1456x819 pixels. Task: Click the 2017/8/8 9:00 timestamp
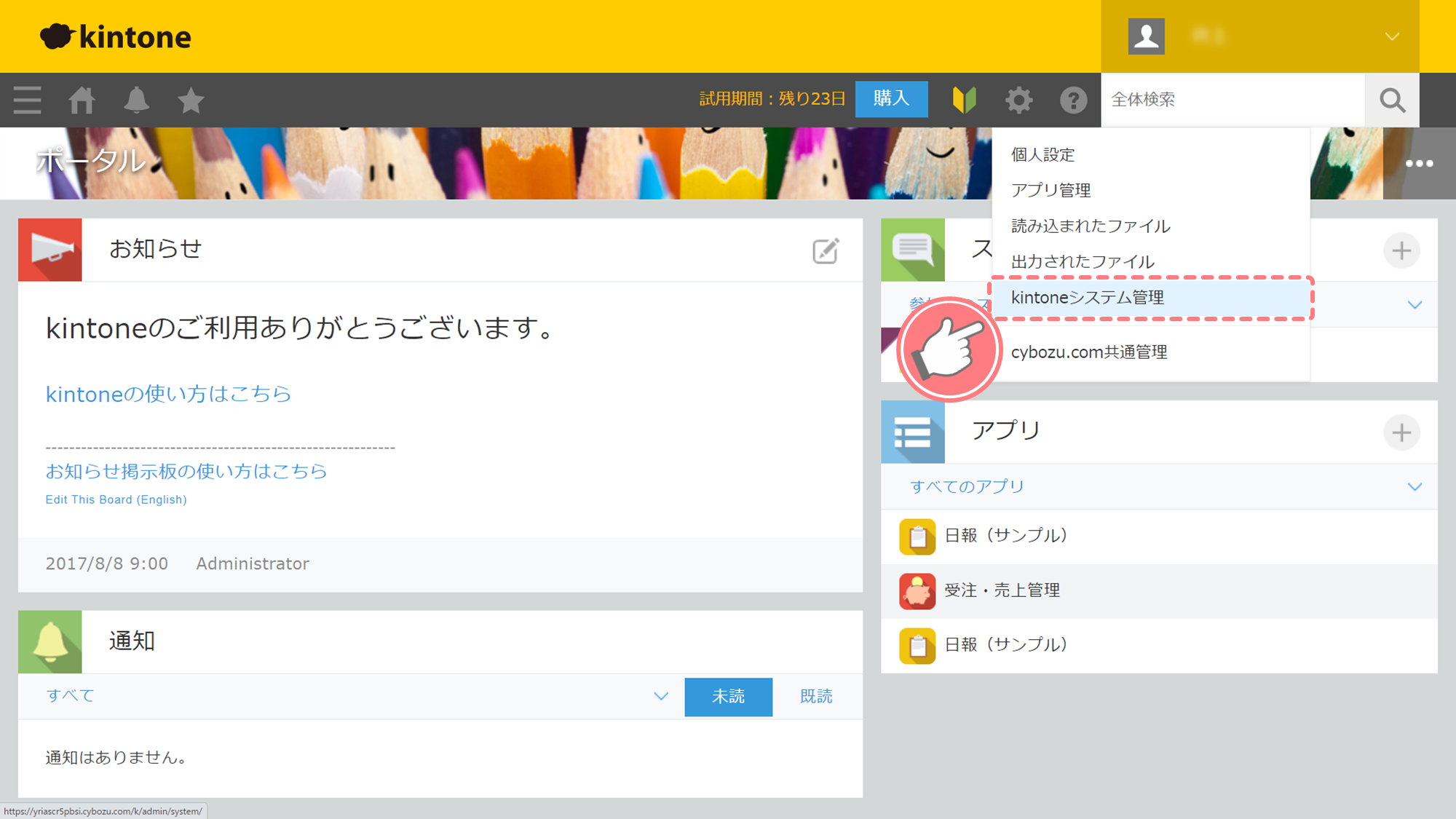(x=107, y=563)
